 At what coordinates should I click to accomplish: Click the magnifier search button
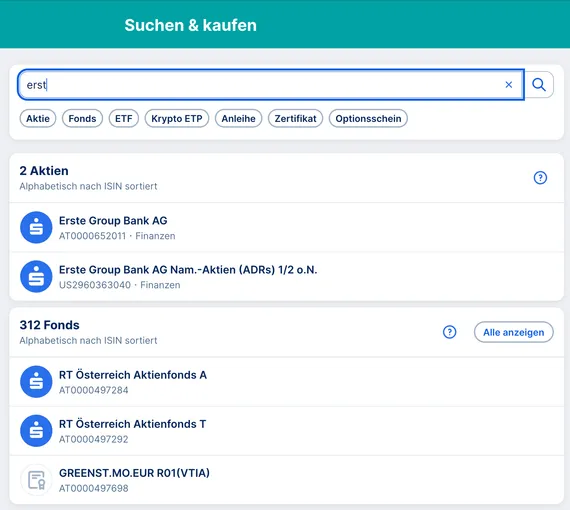539,85
